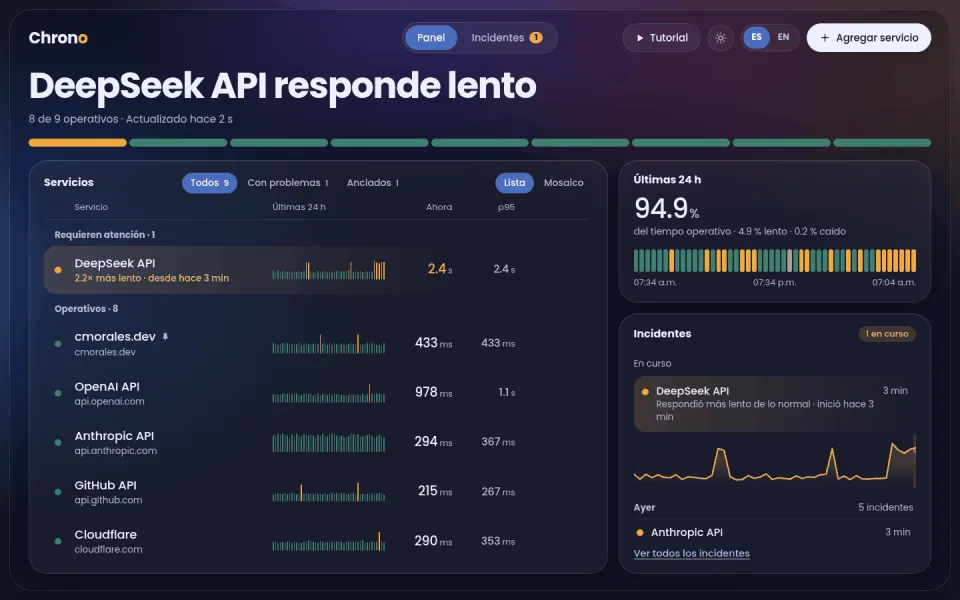Click the "2.2× más lento · desde hace 3 min" text

tap(152, 278)
